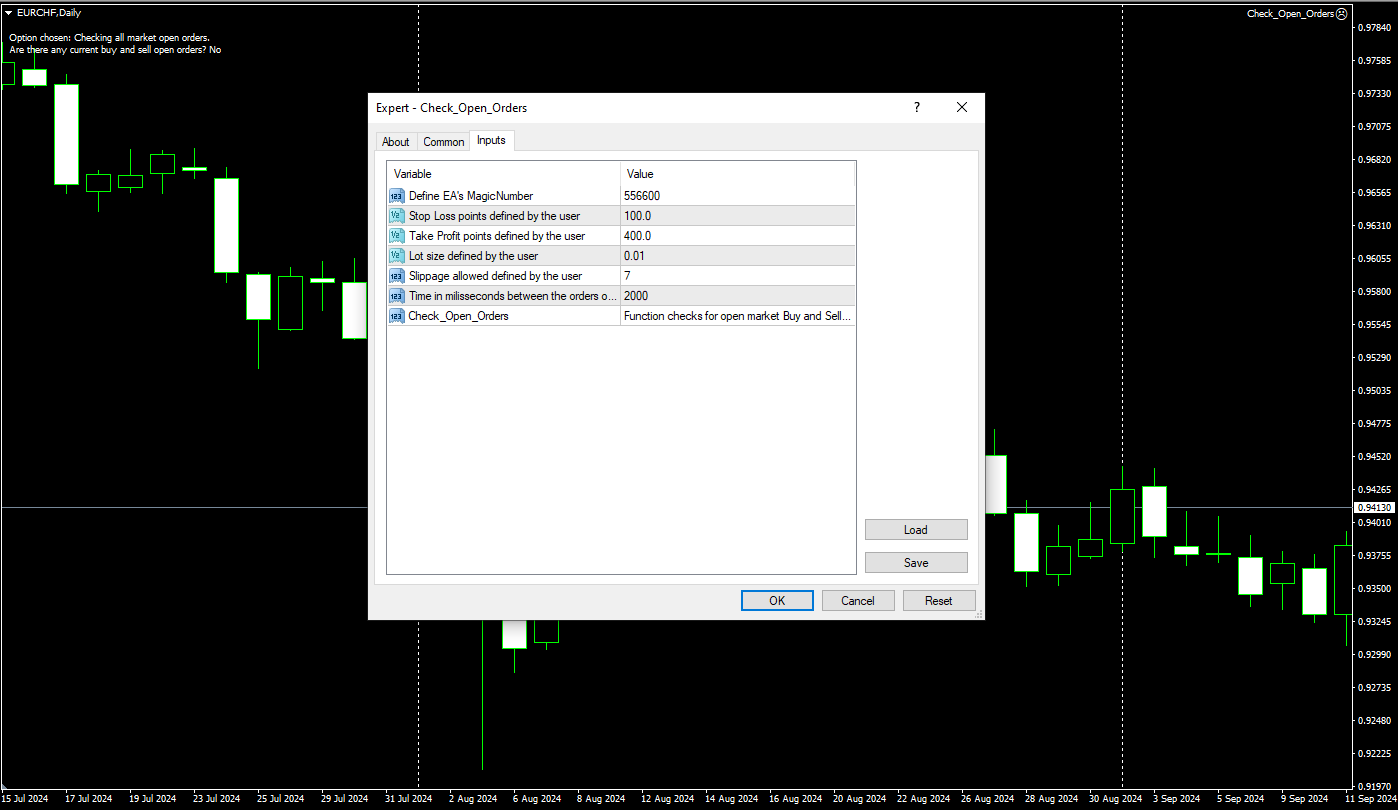Click the Slippage allowed row icon

[397, 276]
